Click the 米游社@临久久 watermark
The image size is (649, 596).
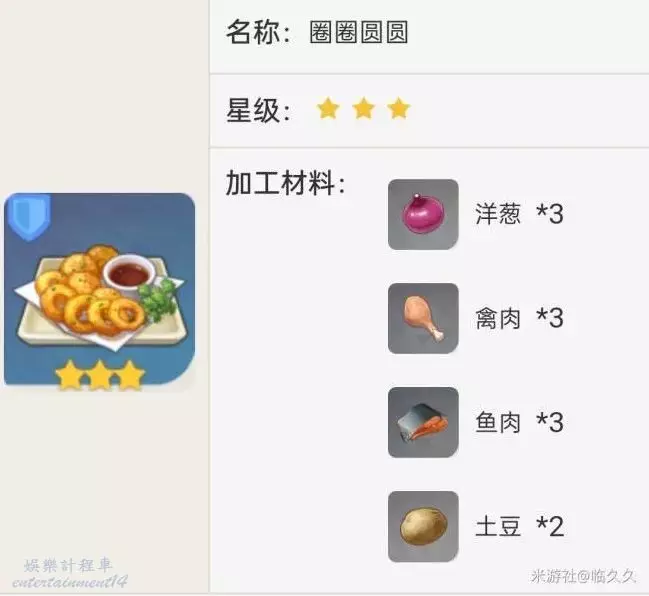click(583, 576)
